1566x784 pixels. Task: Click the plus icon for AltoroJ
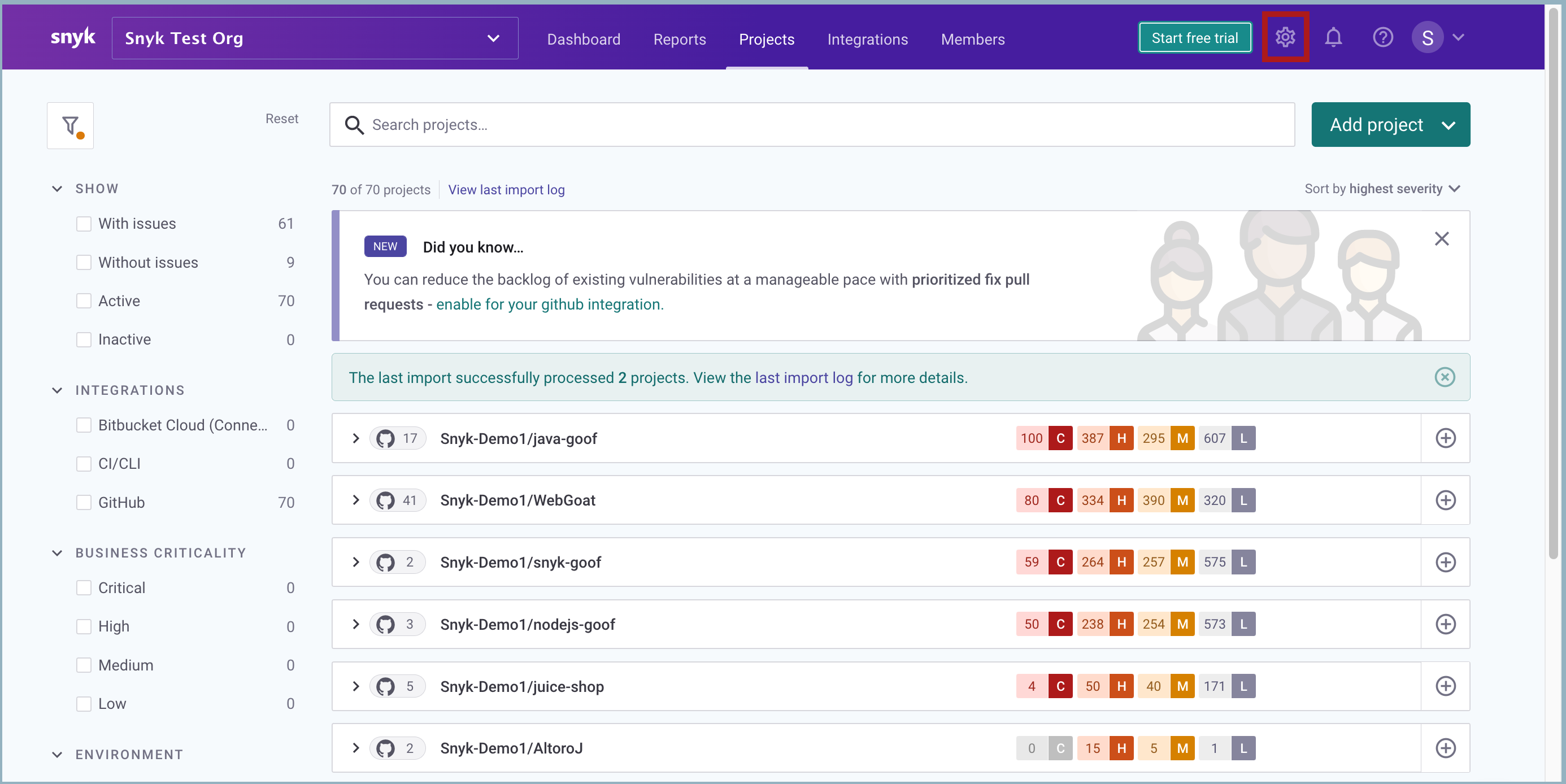[x=1445, y=748]
